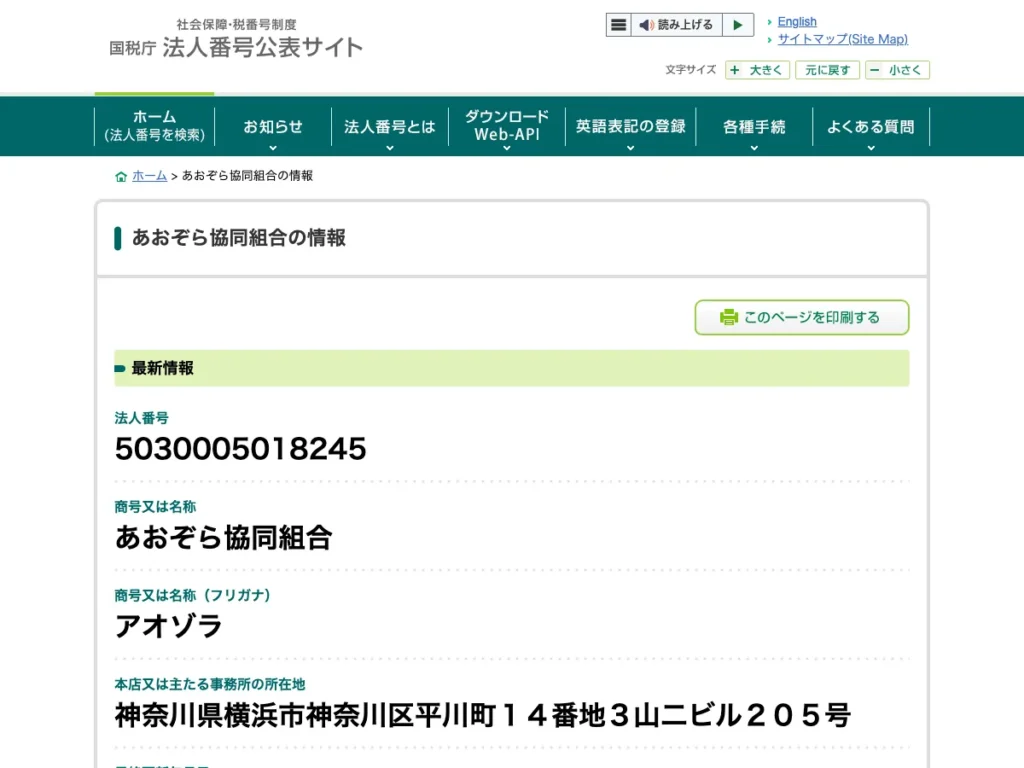Click the あおぞら協同組合の情報 page heading
The height and width of the screenshot is (768, 1024).
coord(239,238)
